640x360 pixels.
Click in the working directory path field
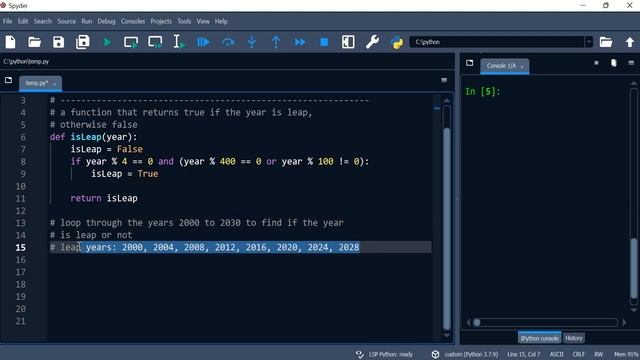coord(497,42)
